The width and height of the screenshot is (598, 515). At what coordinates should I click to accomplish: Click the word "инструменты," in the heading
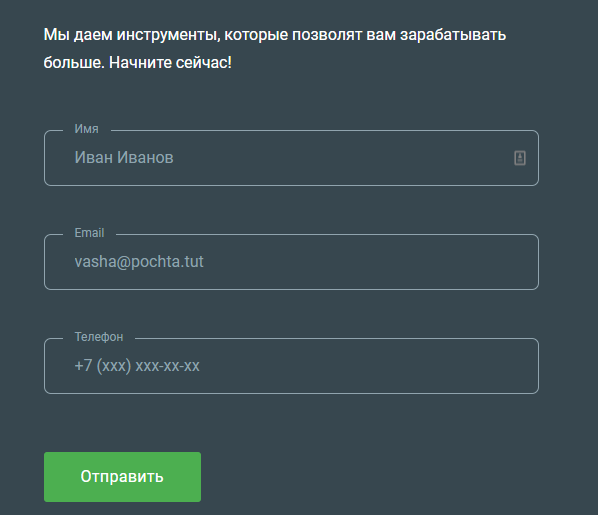point(169,35)
